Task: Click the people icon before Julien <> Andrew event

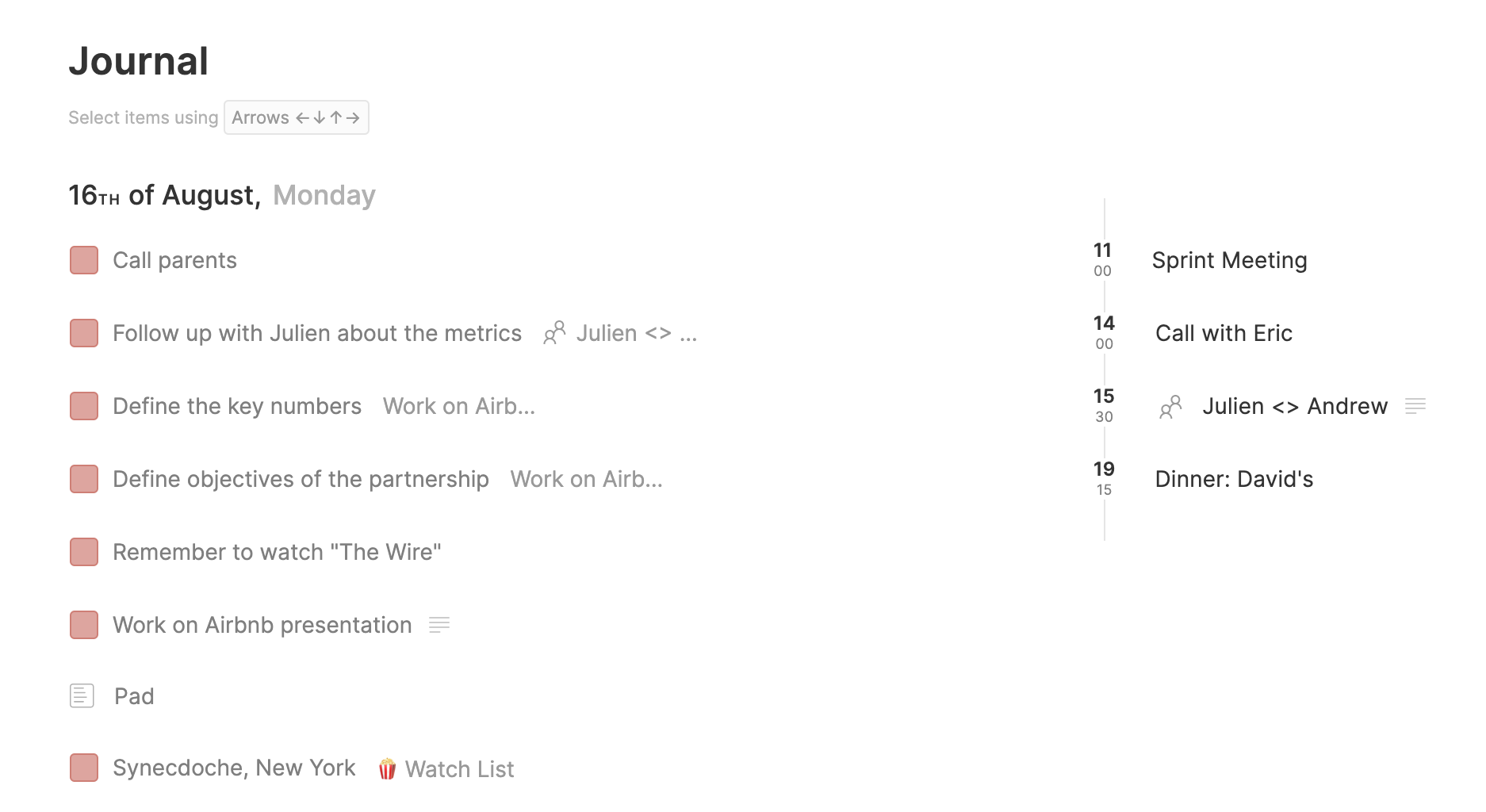Action: (1170, 407)
